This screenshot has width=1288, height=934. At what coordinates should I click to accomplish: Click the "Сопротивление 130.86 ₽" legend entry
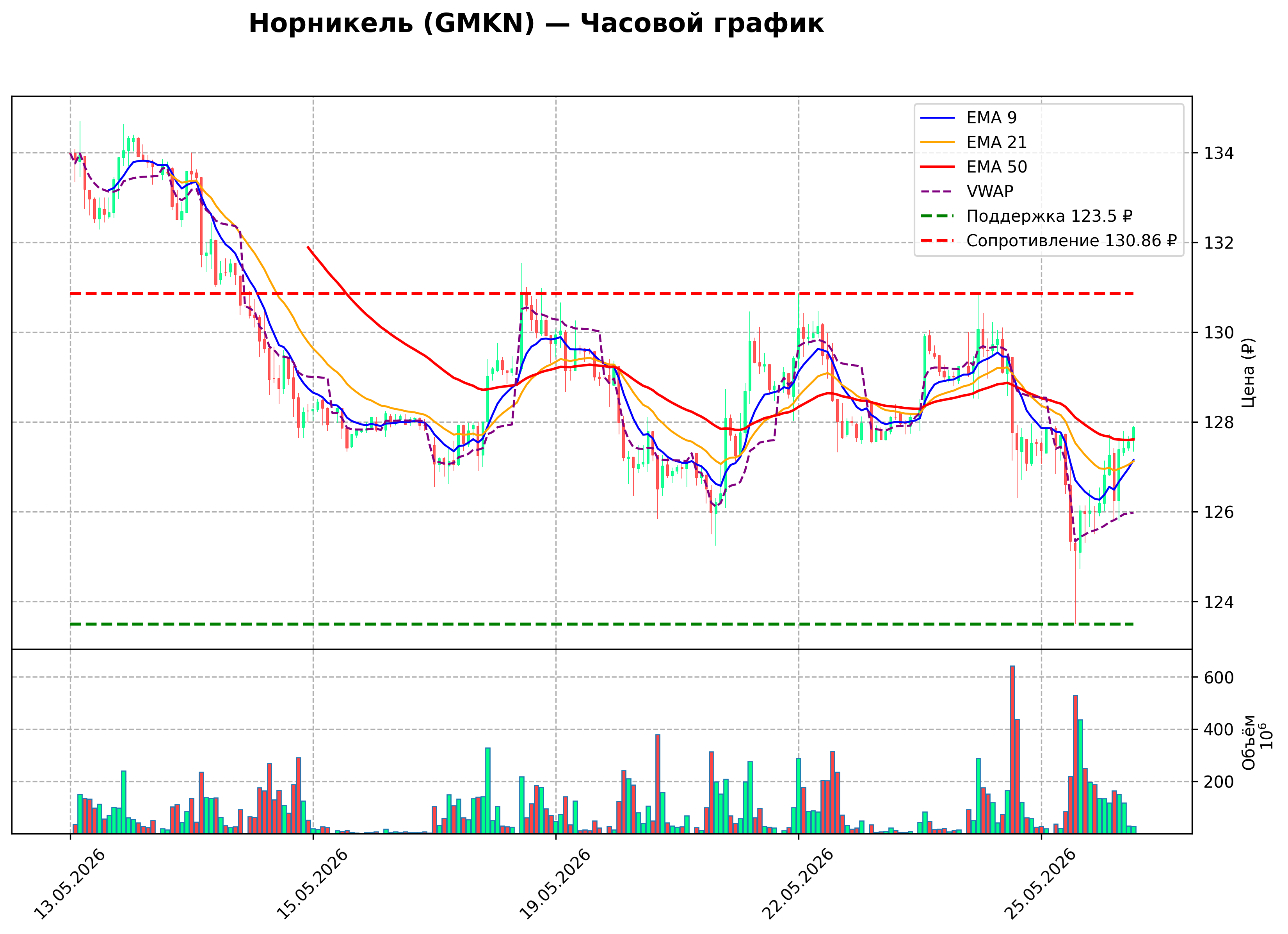click(1048, 241)
